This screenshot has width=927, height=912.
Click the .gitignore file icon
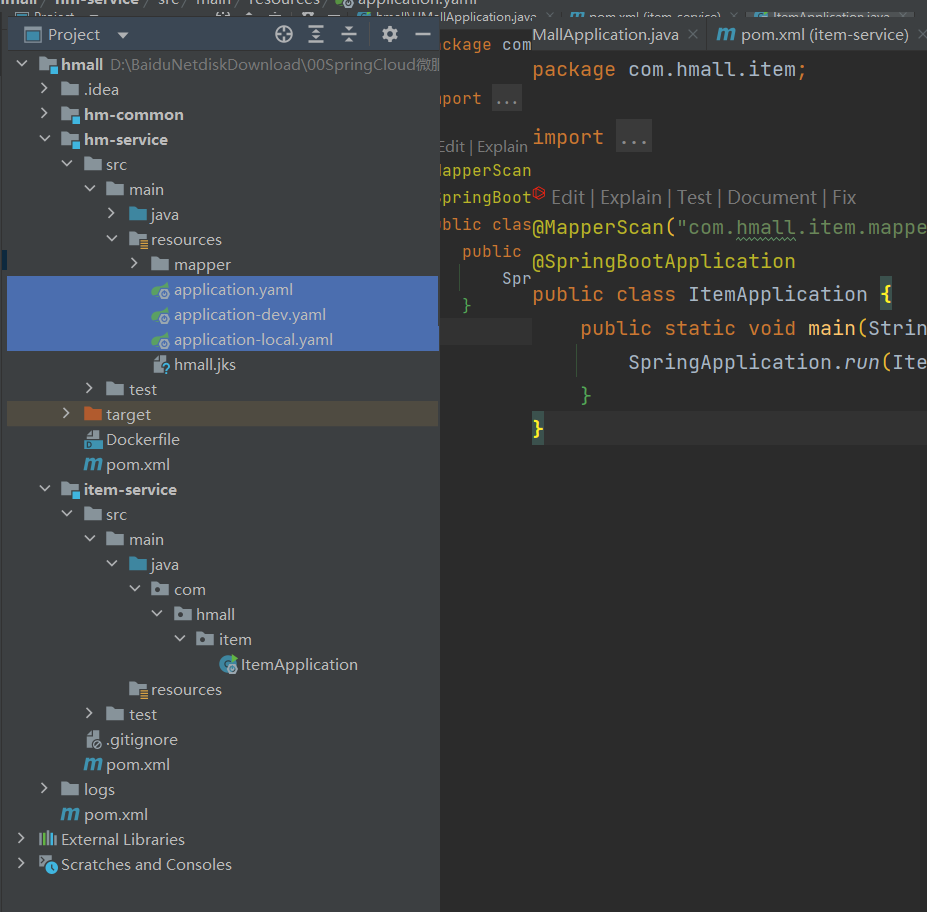(x=94, y=740)
